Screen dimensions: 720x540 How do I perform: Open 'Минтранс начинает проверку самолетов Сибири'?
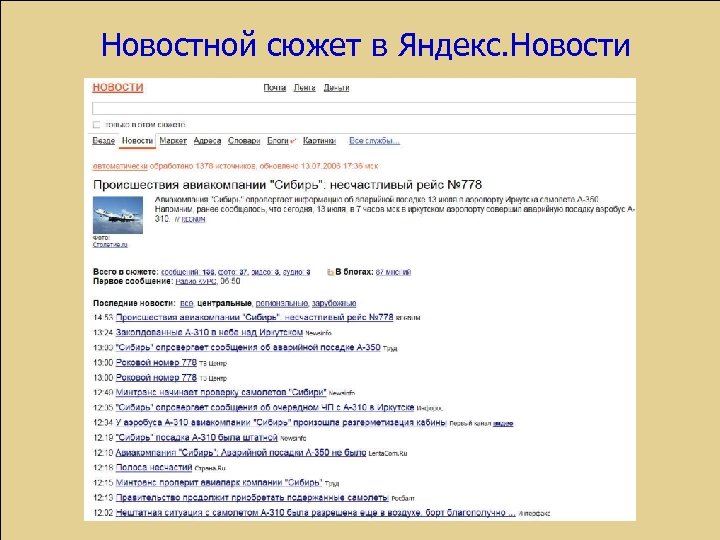click(x=221, y=392)
